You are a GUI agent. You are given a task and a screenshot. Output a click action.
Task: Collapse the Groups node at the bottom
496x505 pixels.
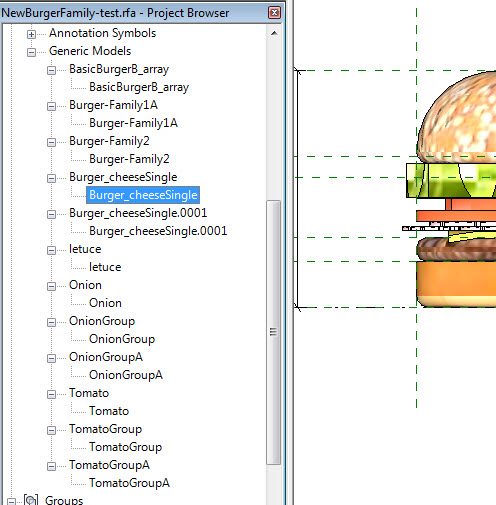point(11,501)
